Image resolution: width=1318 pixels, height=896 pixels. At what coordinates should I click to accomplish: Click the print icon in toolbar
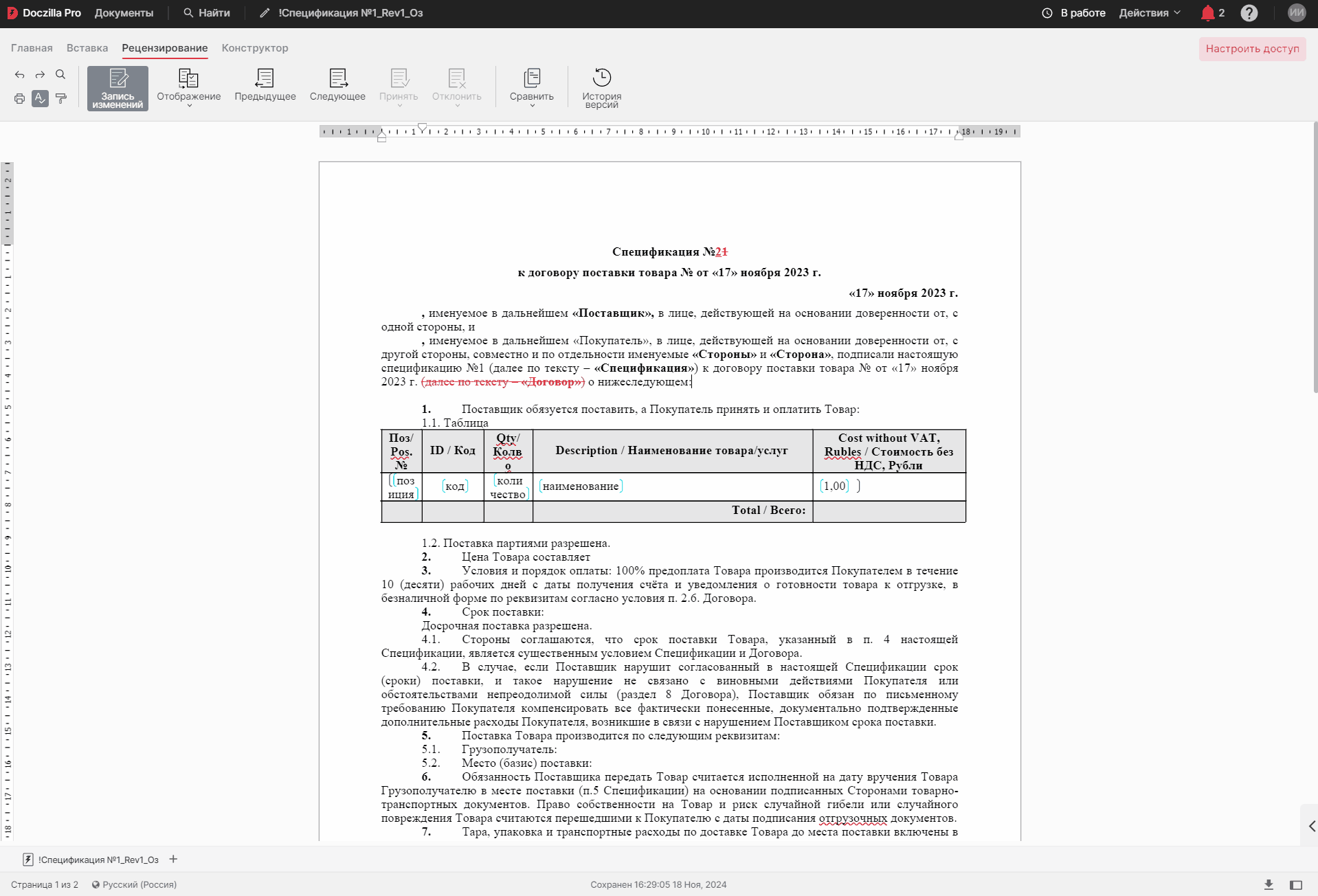pos(19,98)
